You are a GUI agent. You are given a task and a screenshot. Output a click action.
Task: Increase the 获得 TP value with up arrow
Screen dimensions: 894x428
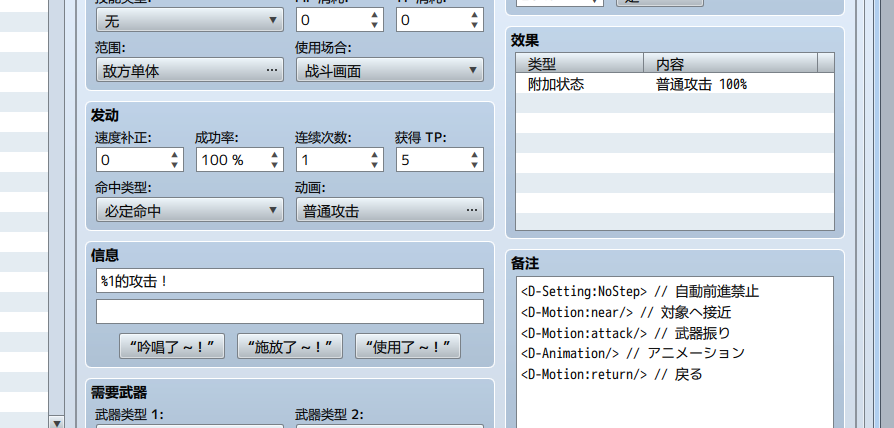474,154
